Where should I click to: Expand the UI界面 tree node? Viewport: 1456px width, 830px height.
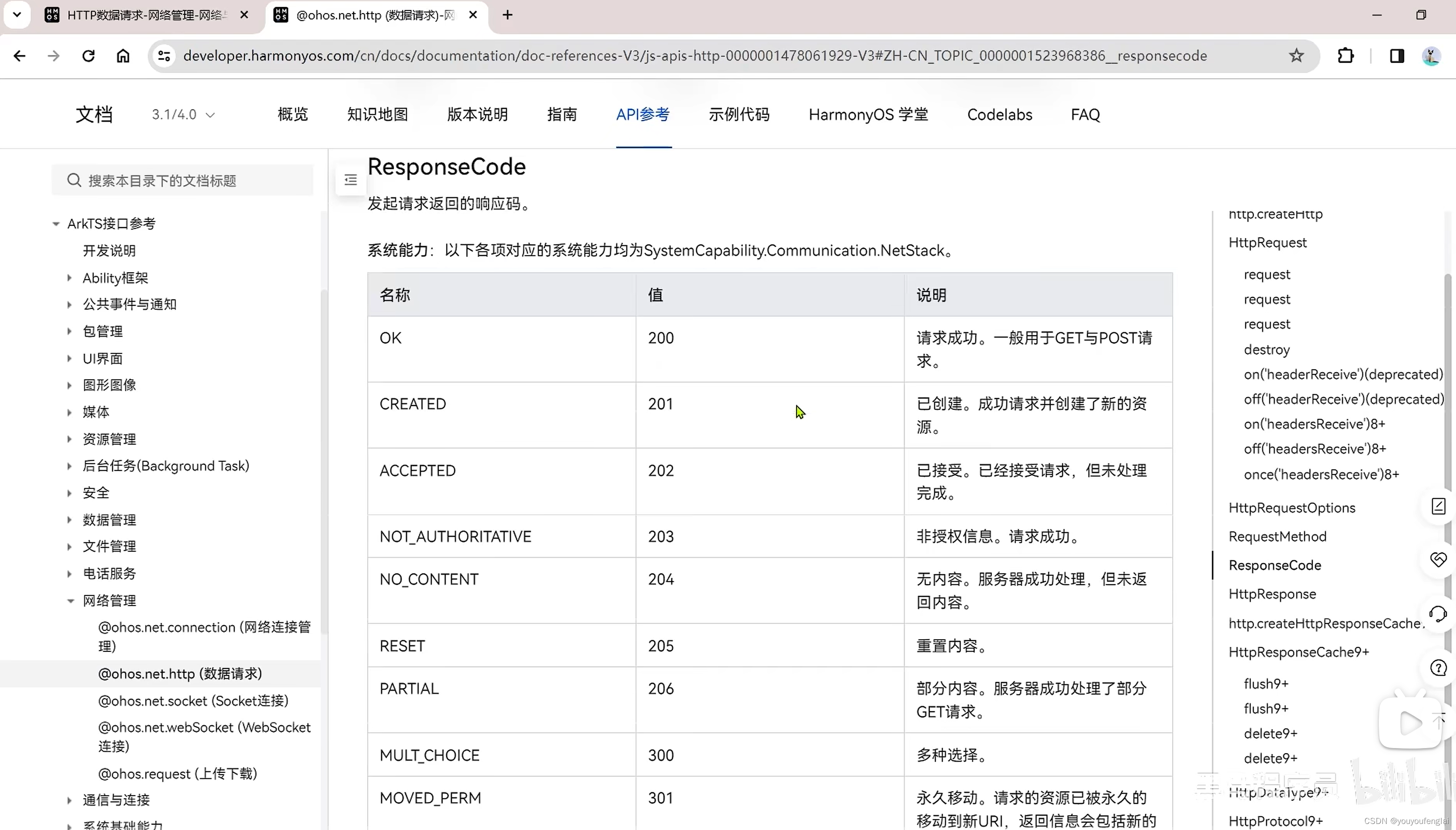[69, 358]
